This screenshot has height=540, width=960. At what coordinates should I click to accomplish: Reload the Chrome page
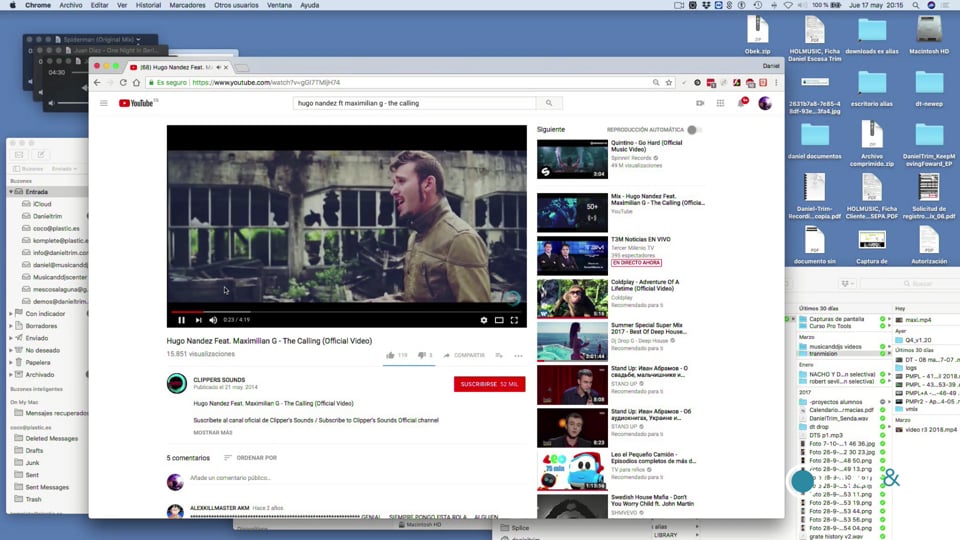[123, 82]
